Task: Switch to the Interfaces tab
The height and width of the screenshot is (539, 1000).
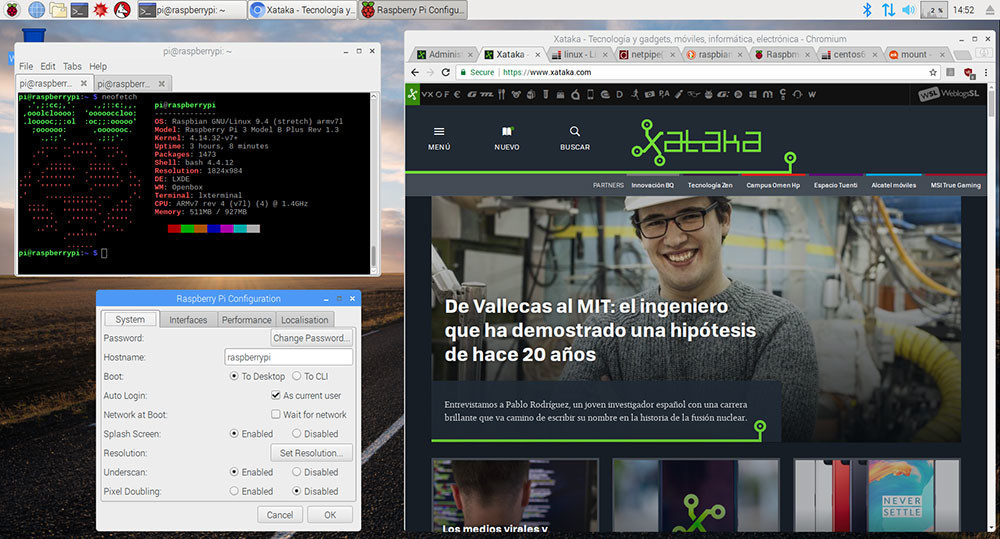Action: click(x=188, y=320)
